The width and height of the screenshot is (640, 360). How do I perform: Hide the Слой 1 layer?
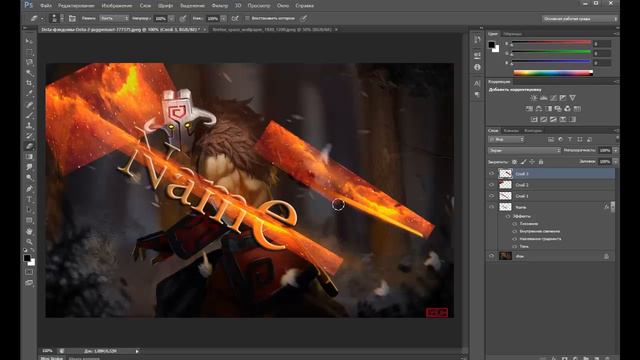(x=491, y=196)
